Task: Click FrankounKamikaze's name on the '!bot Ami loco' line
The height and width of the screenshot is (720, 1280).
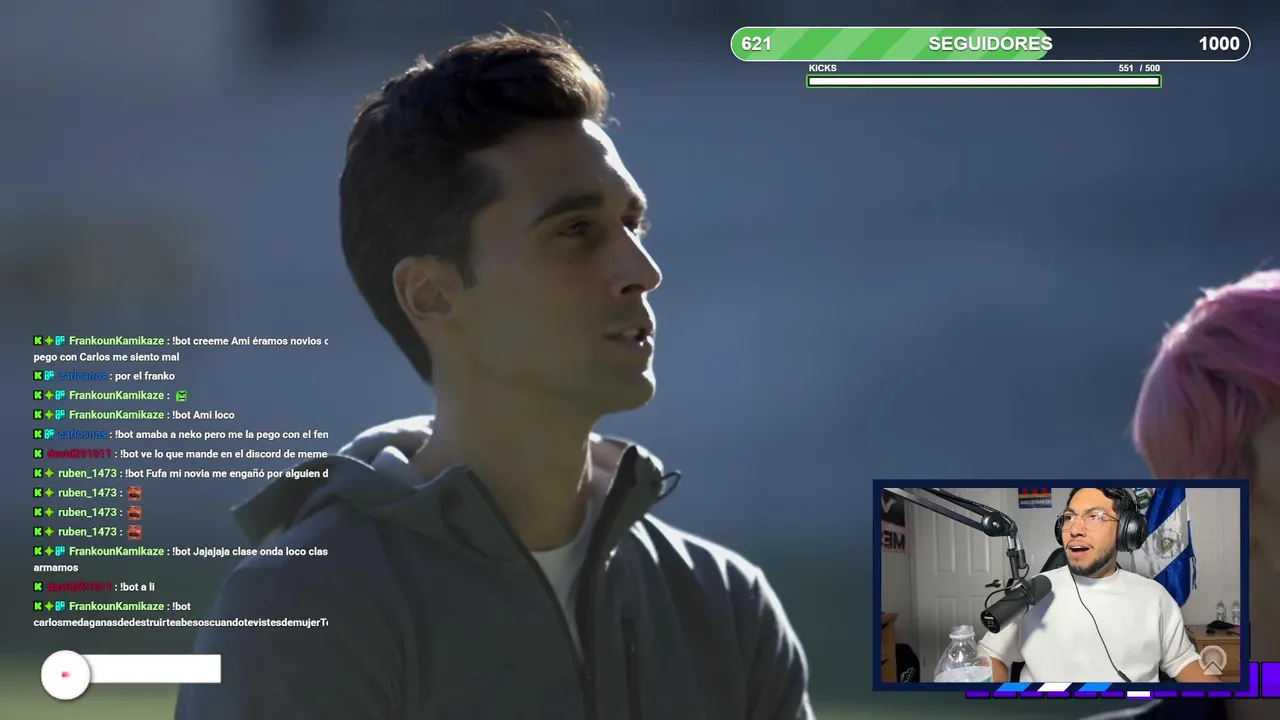Action: click(116, 415)
